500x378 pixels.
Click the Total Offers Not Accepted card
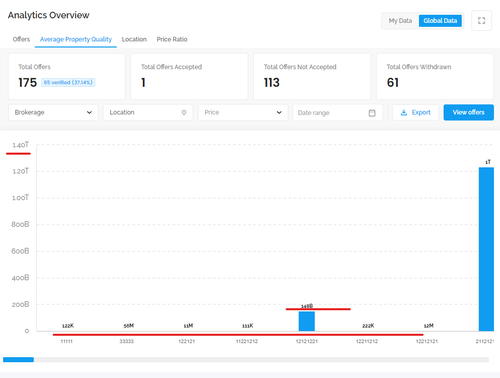[x=312, y=76]
